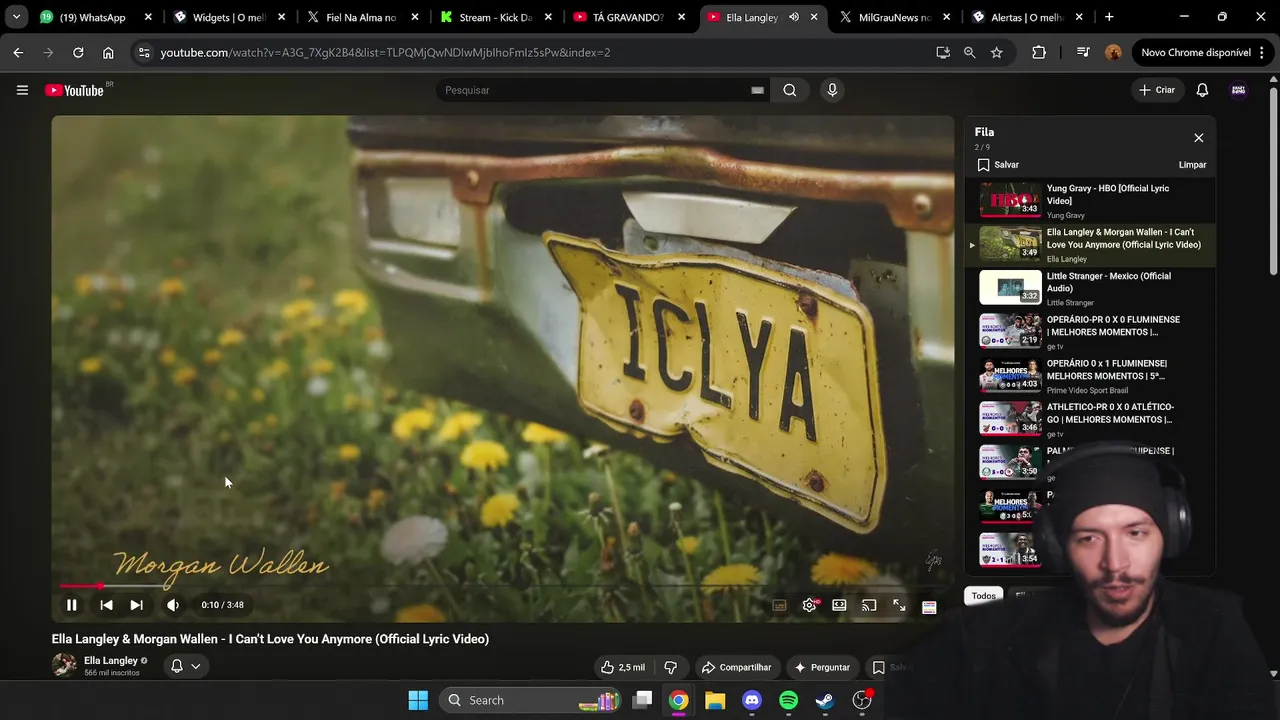Click the taskbar Search box
Image resolution: width=1280 pixels, height=720 pixels.
pyautogui.click(x=530, y=700)
